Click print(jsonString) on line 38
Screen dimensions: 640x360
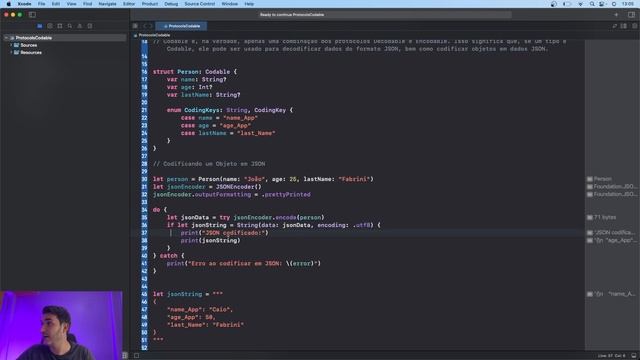[x=211, y=240]
